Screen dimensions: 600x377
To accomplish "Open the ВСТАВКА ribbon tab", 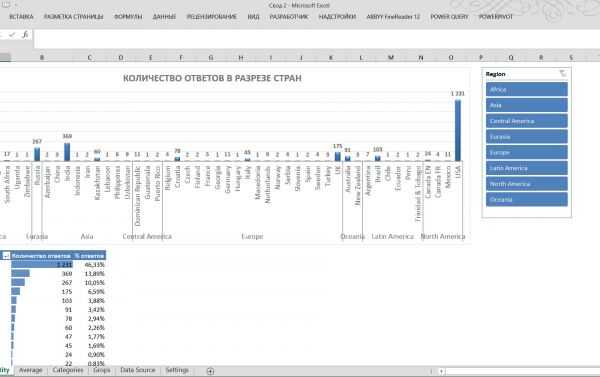I will tap(21, 17).
